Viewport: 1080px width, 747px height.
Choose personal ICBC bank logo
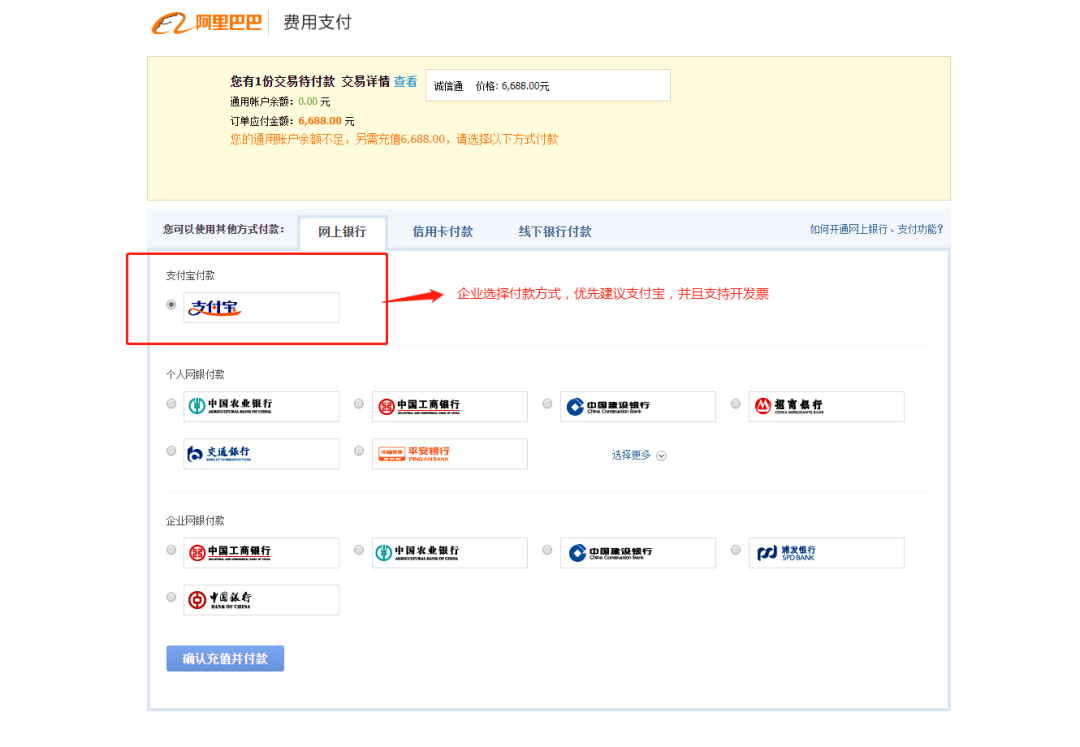click(449, 406)
